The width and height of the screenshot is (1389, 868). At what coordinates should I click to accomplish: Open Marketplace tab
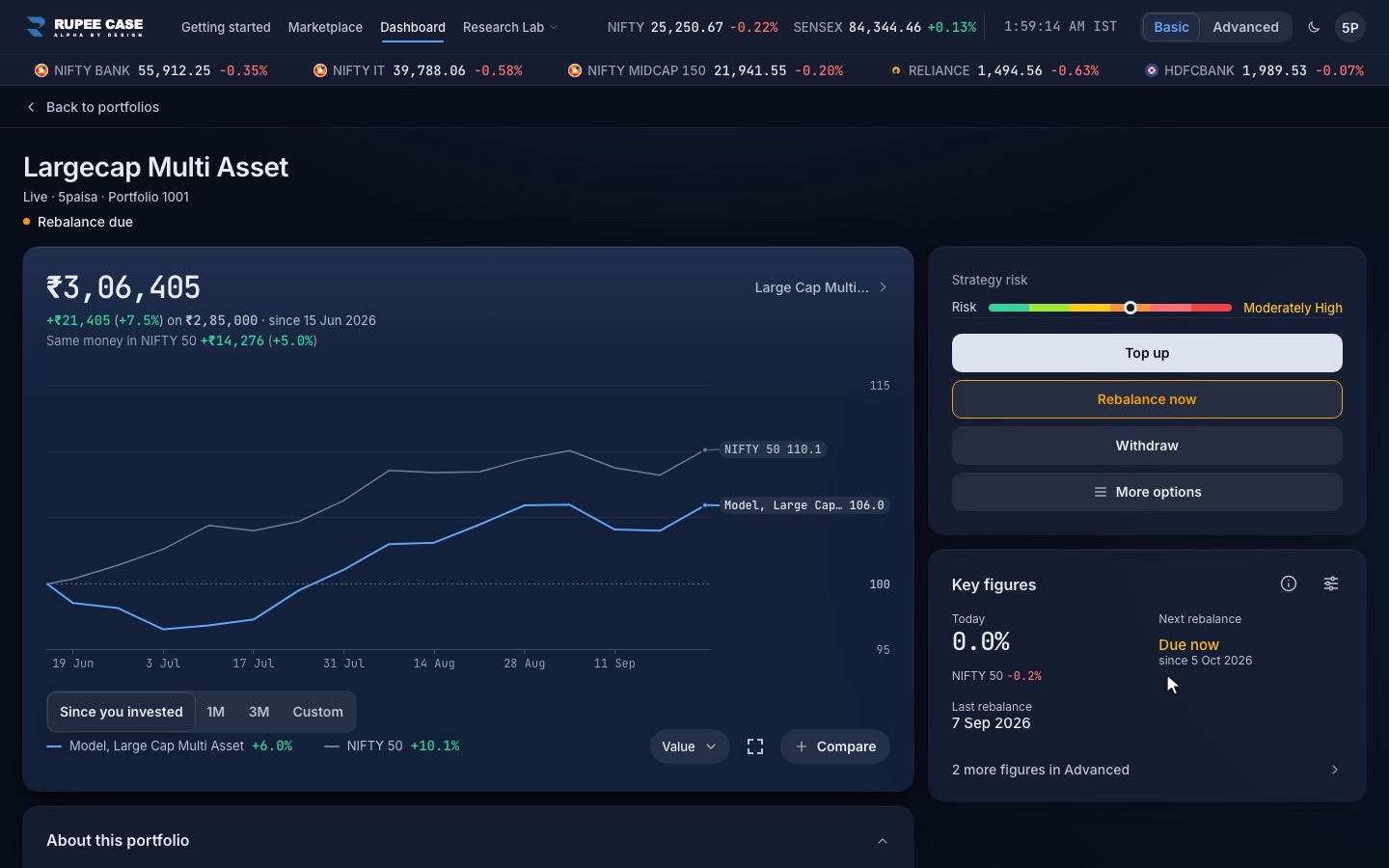pos(325,27)
